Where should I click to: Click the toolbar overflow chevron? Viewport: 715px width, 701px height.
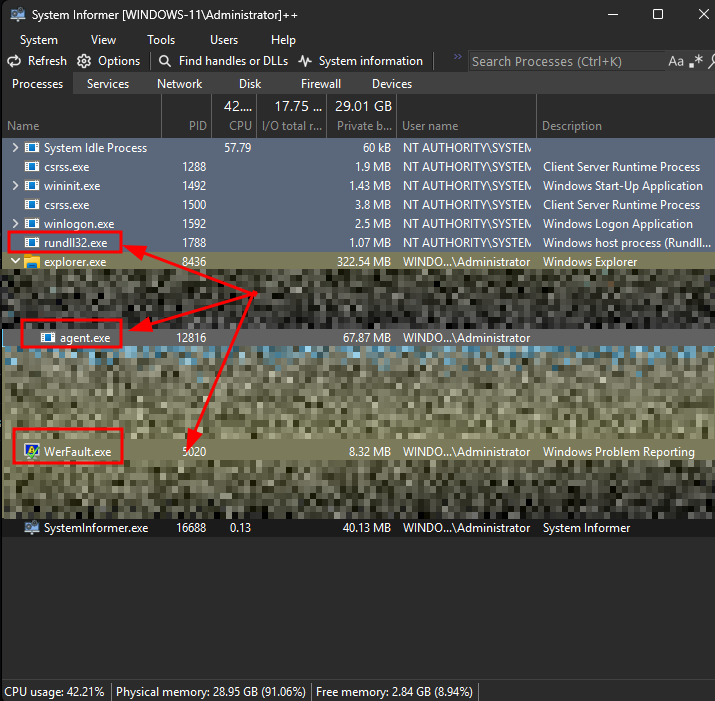click(x=457, y=57)
